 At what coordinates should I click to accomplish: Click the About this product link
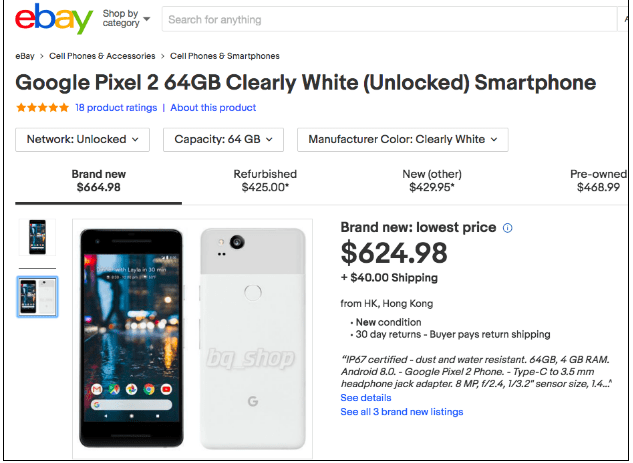(213, 108)
